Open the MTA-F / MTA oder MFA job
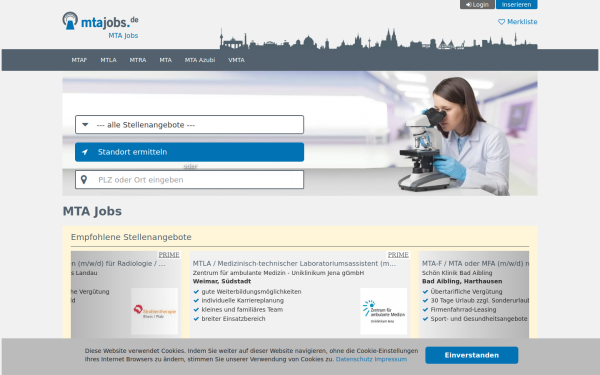This screenshot has width=600, height=375. (475, 263)
